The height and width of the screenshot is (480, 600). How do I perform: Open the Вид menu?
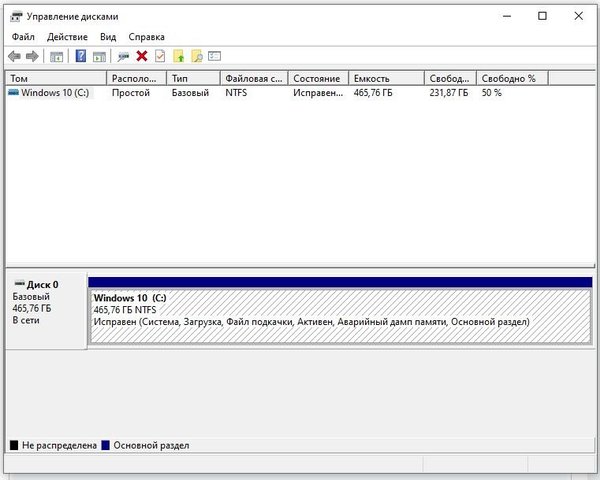click(x=108, y=37)
